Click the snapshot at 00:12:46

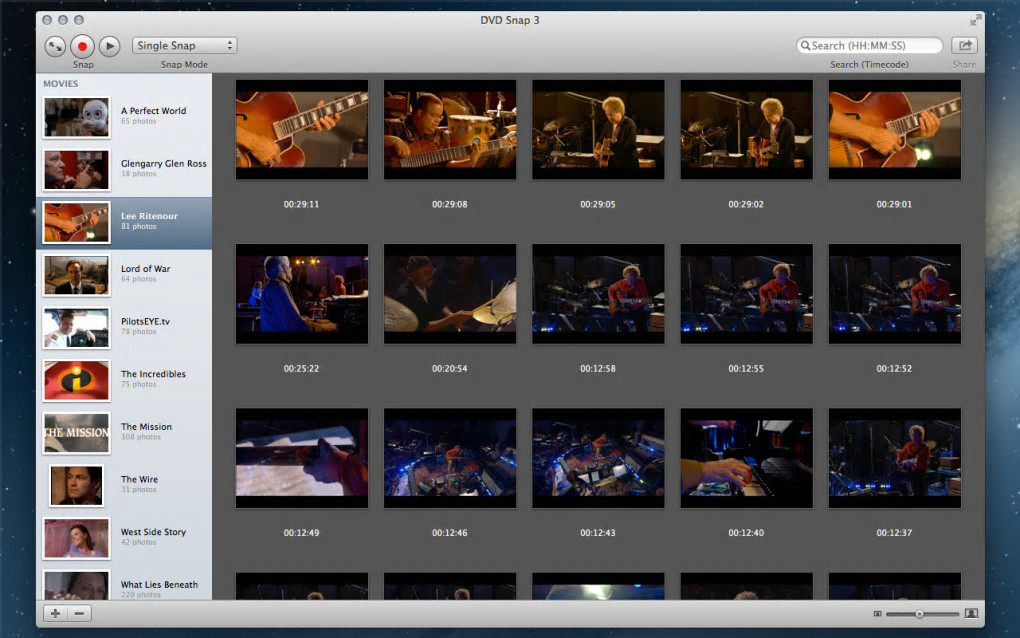pyautogui.click(x=450, y=459)
